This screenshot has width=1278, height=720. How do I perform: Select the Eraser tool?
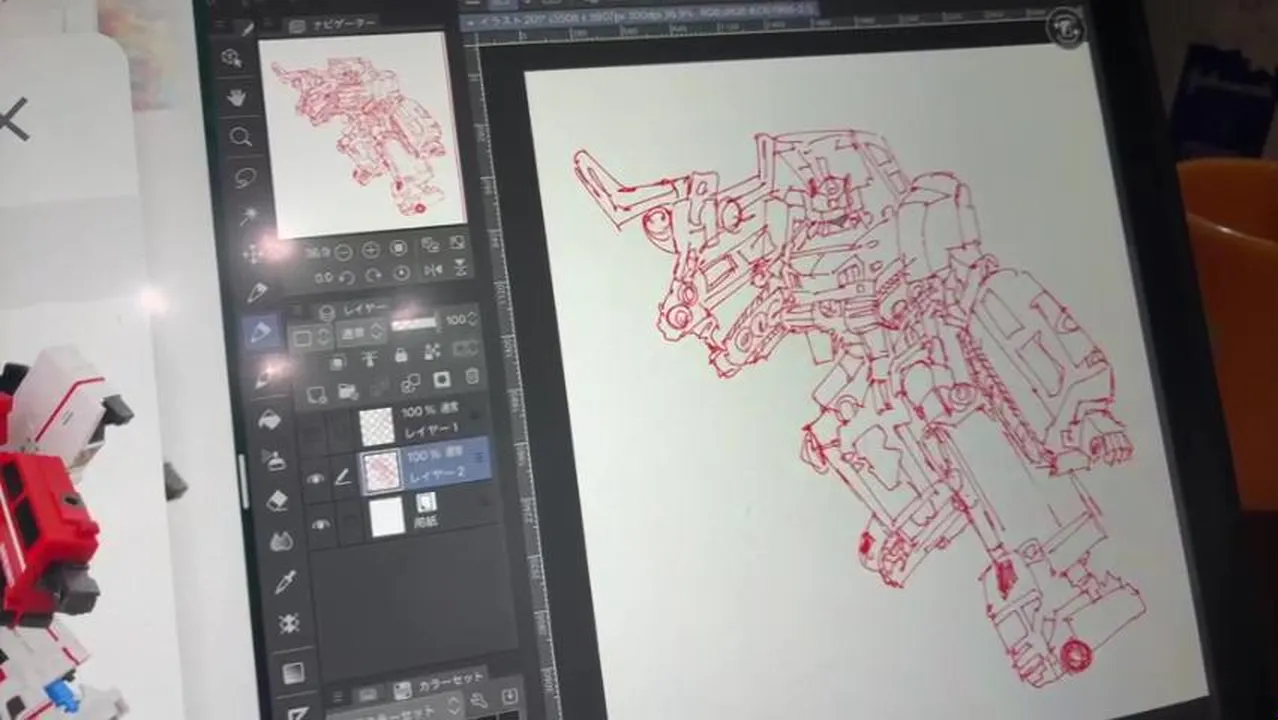click(x=278, y=502)
